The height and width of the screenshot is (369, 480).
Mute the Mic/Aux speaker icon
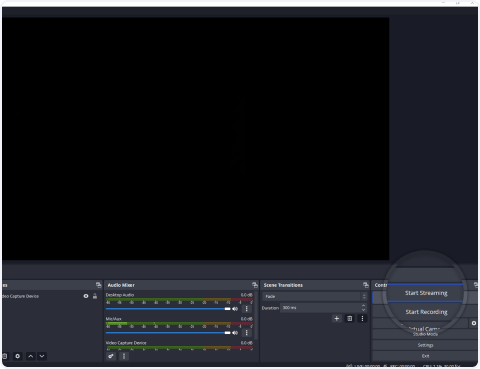click(235, 333)
